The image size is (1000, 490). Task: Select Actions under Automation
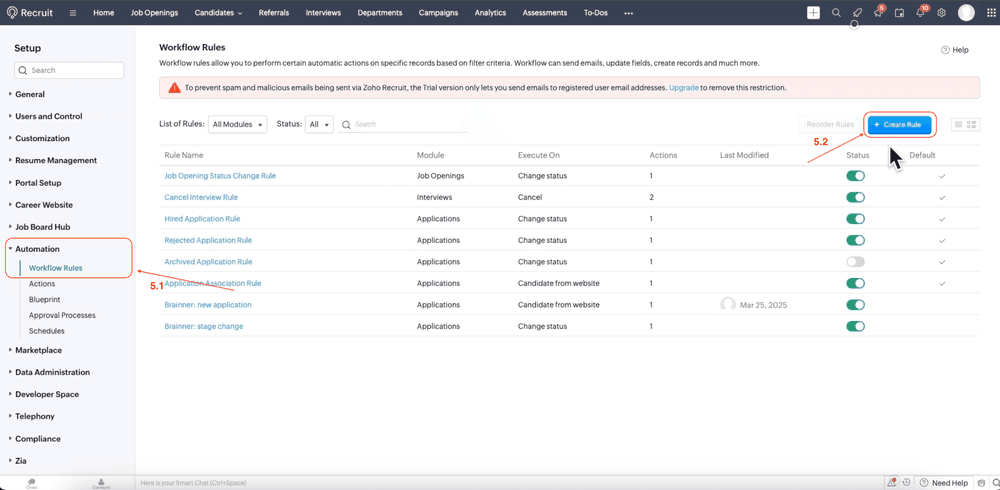coord(42,284)
